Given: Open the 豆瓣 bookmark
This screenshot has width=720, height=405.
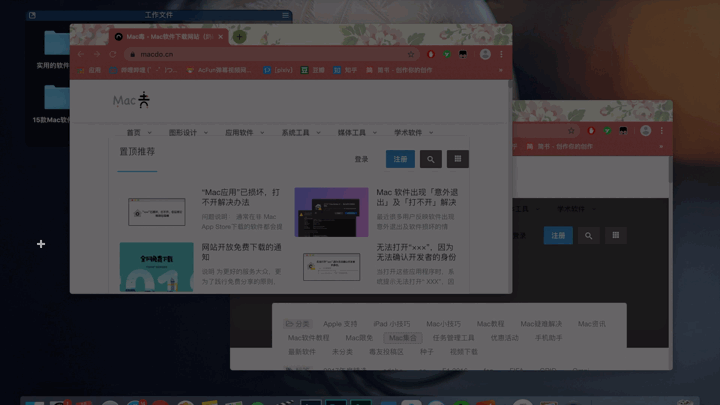Looking at the screenshot, I should pyautogui.click(x=313, y=70).
